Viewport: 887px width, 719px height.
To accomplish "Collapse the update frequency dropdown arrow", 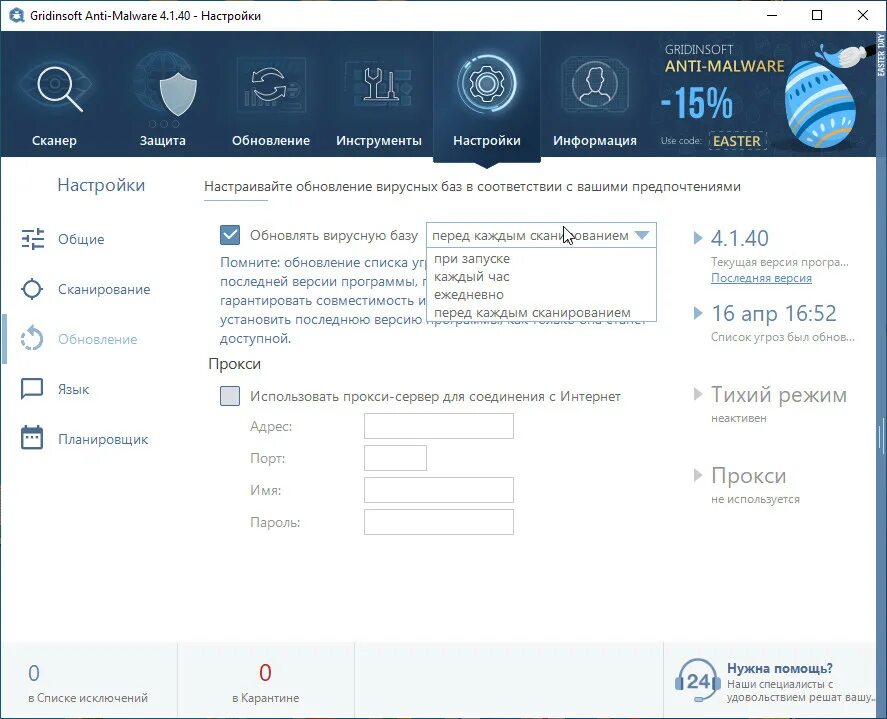I will (641, 235).
